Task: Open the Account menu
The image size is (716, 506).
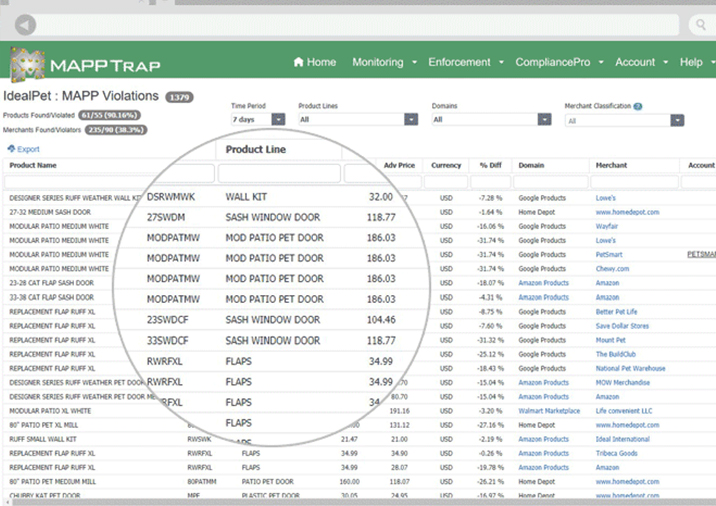Action: [x=635, y=62]
